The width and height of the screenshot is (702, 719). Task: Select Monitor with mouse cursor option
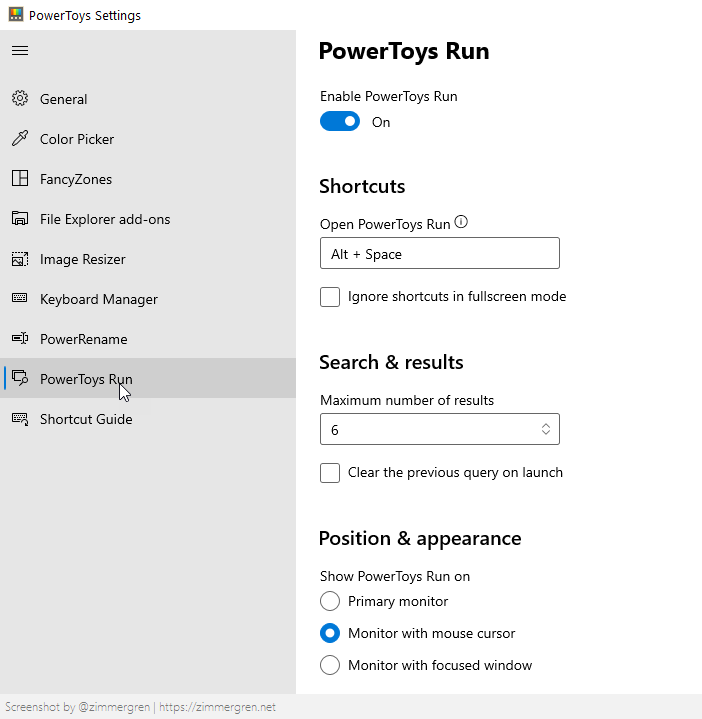(x=330, y=633)
